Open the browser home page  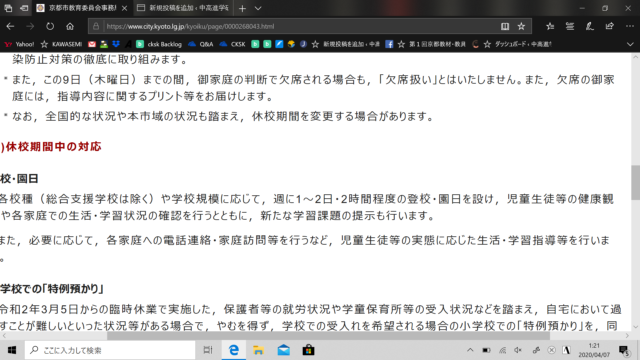70,26
